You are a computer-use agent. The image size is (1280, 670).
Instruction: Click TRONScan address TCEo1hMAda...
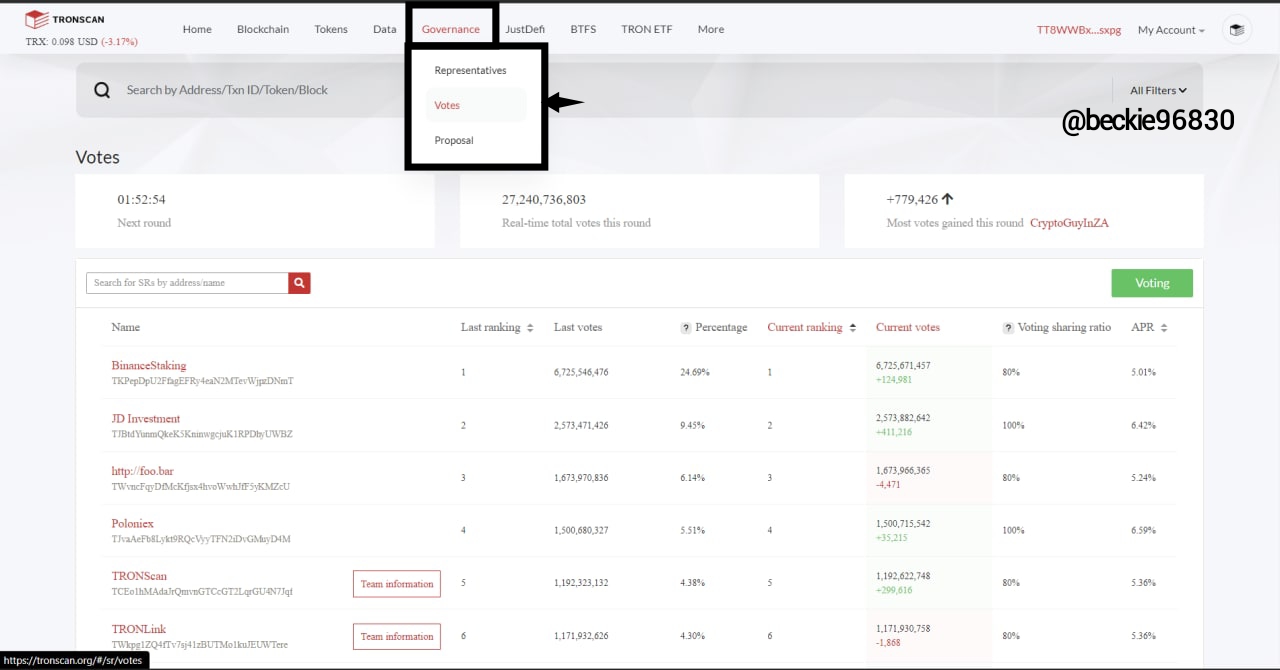(x=202, y=591)
